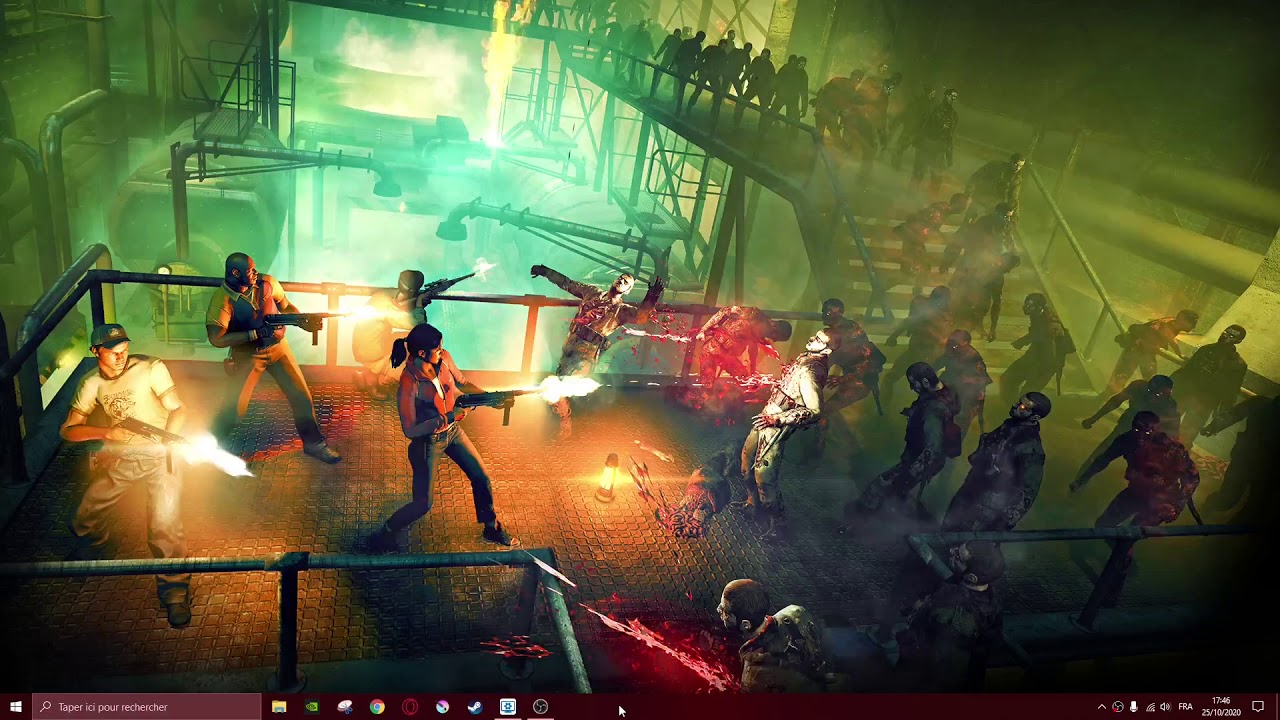The width and height of the screenshot is (1280, 720).
Task: Change the FRA input language
Action: point(1186,707)
